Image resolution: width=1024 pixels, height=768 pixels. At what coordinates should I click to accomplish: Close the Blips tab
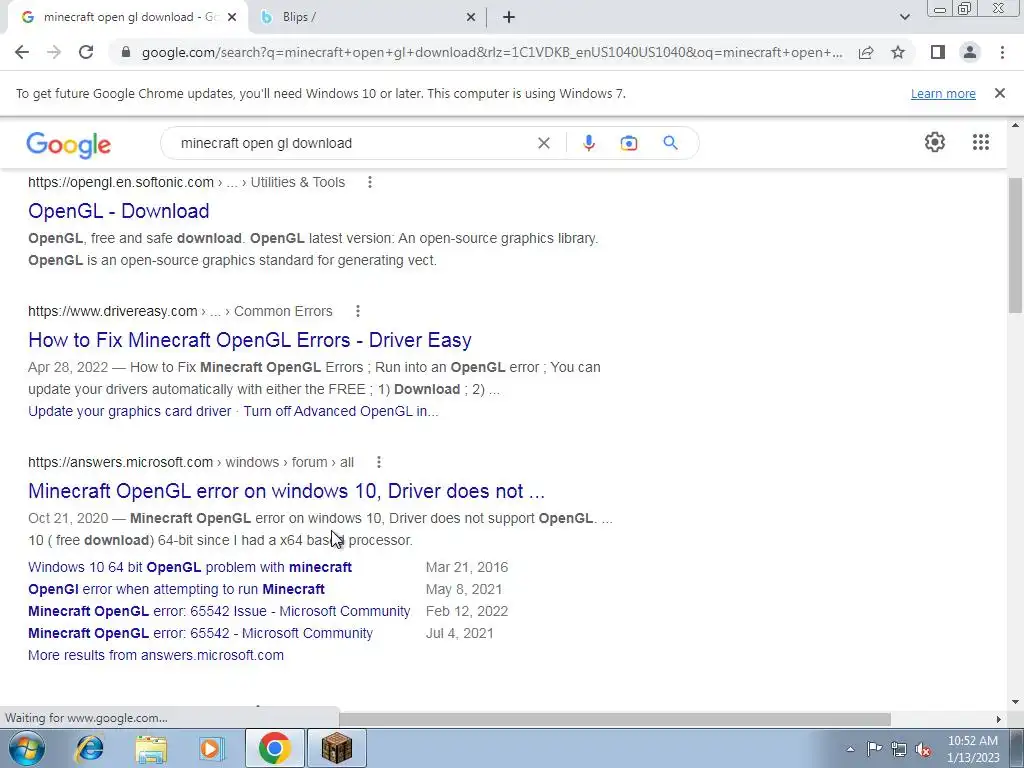click(x=471, y=18)
